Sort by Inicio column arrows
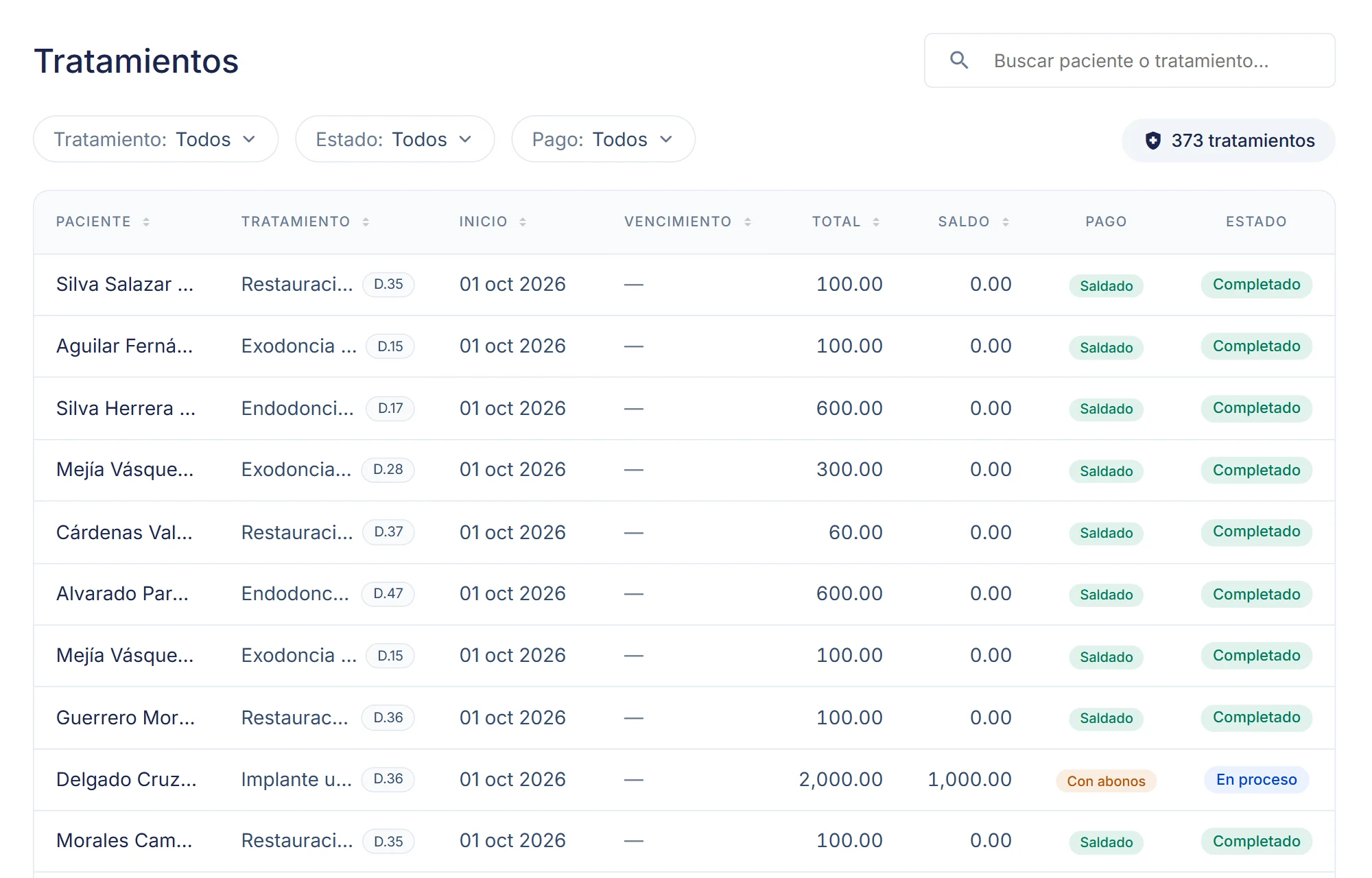 [x=523, y=222]
